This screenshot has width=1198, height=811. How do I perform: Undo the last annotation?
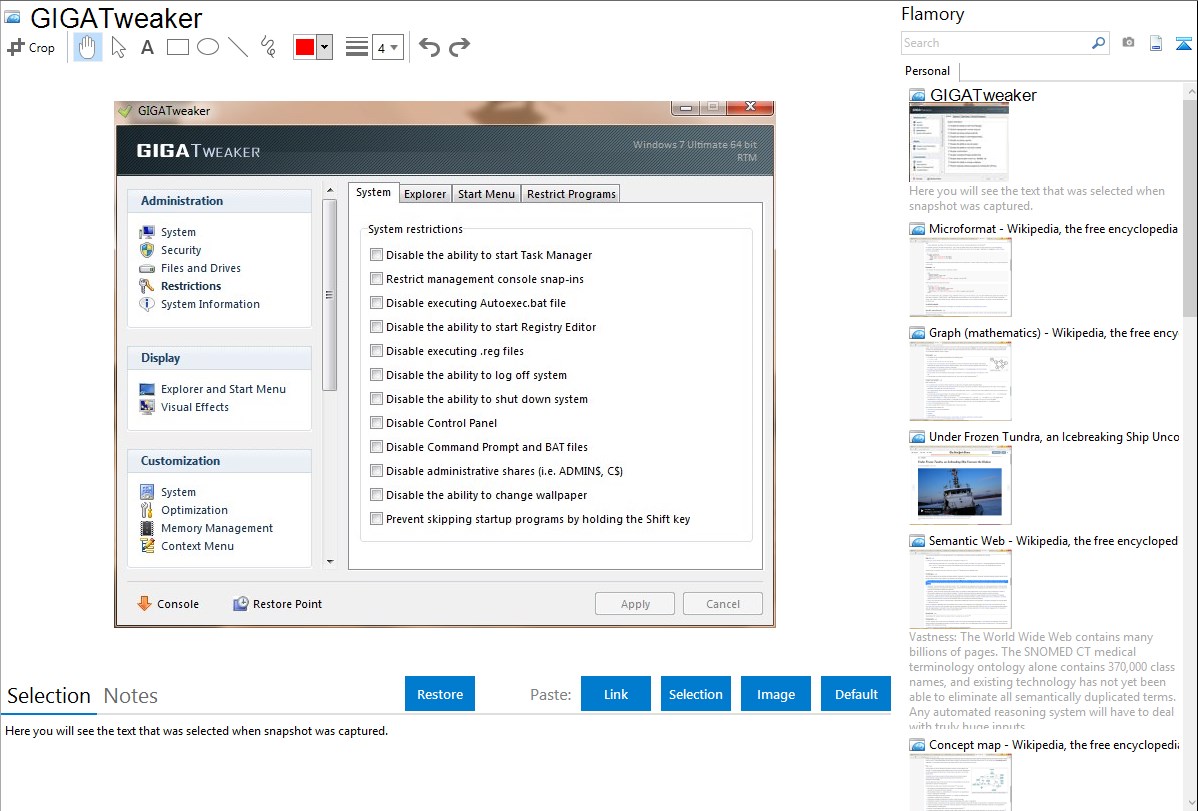click(429, 47)
